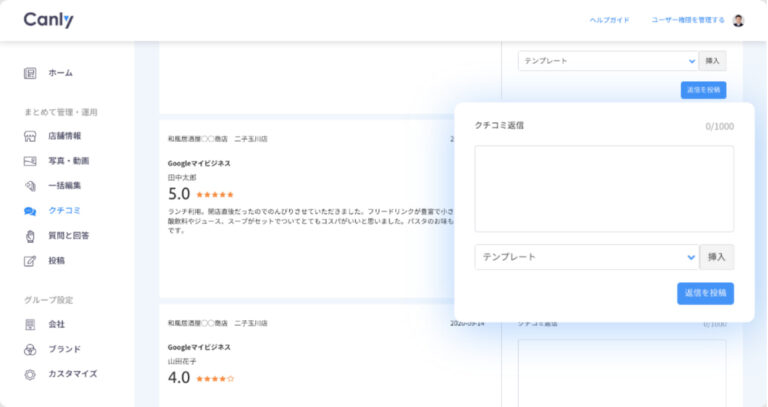Click the Q&A icon in sidebar
The width and height of the screenshot is (768, 407).
(30, 236)
